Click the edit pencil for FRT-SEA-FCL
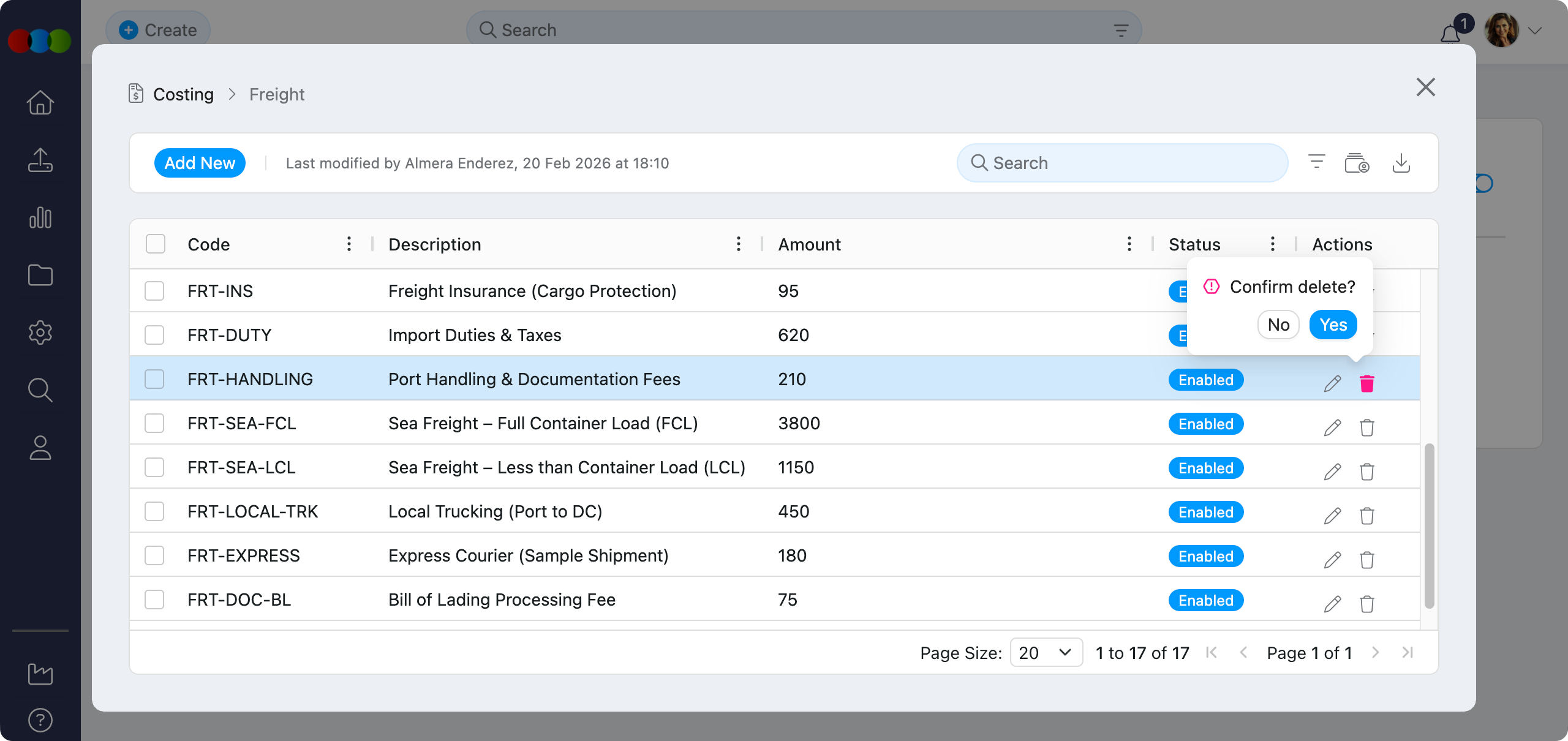Screen dimensions: 1568x741 (x=1332, y=427)
